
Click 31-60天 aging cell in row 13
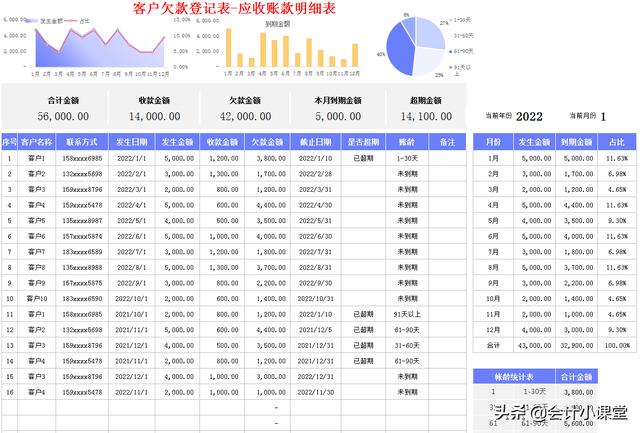click(x=407, y=345)
